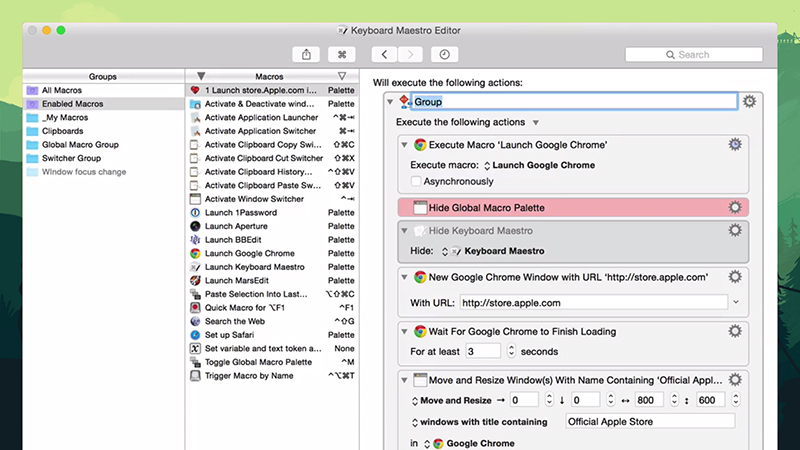Image resolution: width=800 pixels, height=450 pixels.
Task: Click the Share toolbar button
Action: (306, 55)
